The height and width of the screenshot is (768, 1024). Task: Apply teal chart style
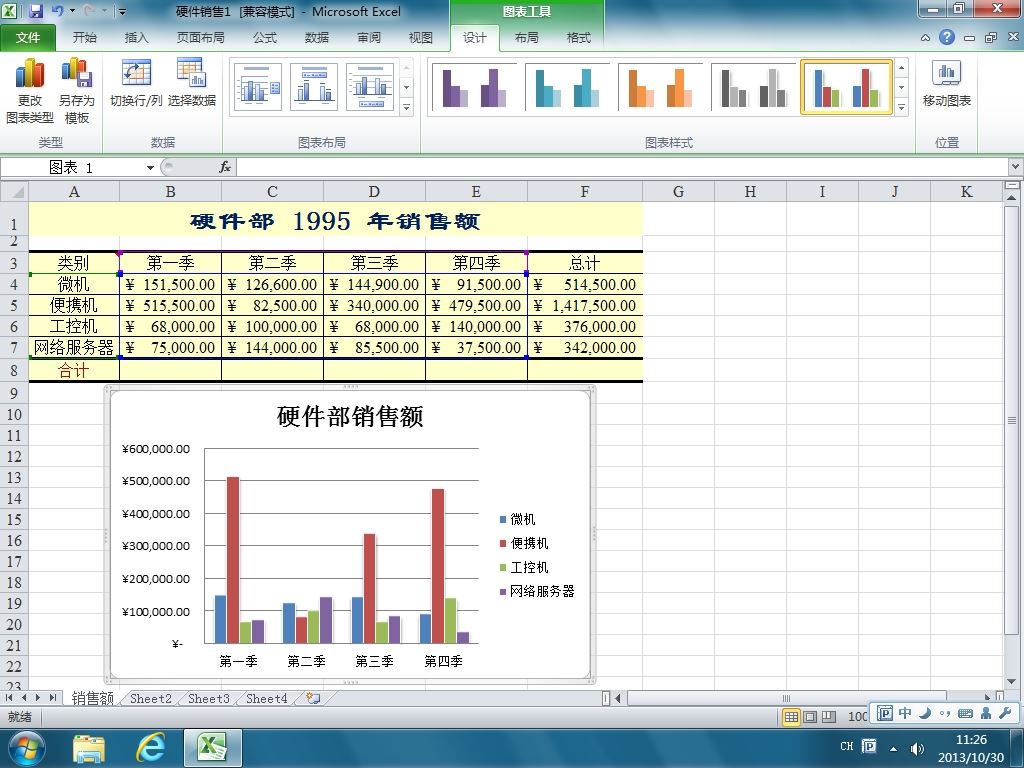(x=567, y=88)
